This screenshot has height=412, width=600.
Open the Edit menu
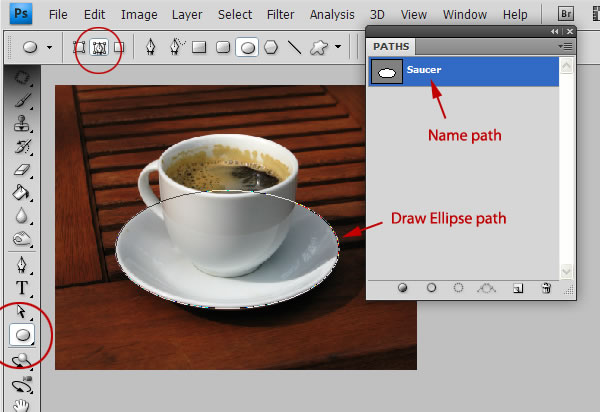95,15
